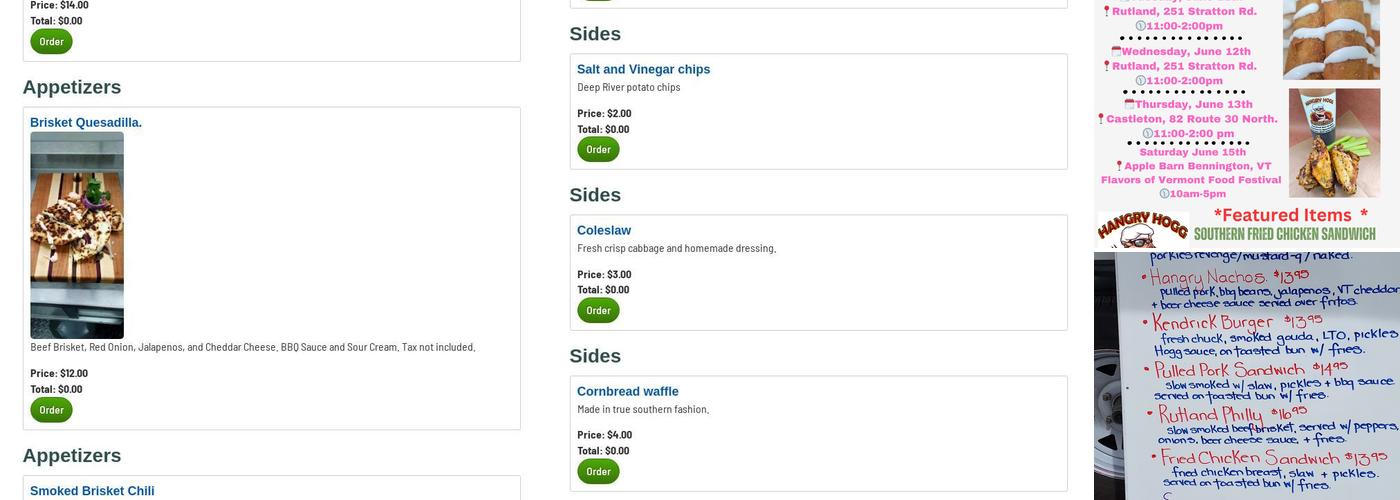Viewport: 1400px width, 500px height.
Task: Click Order button under Brisket Quesadilla
Action: tap(51, 410)
